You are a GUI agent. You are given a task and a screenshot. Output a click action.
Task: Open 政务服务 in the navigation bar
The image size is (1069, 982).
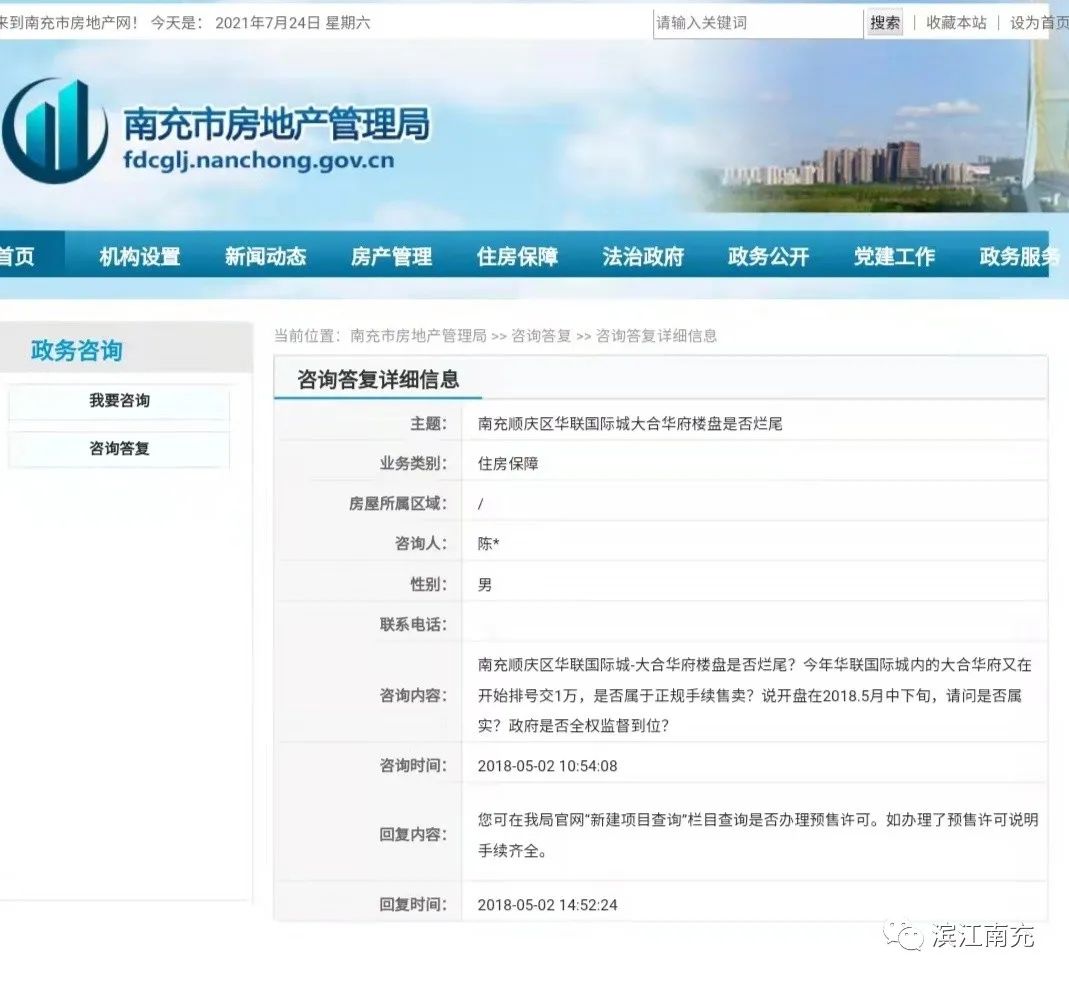[x=1019, y=257]
